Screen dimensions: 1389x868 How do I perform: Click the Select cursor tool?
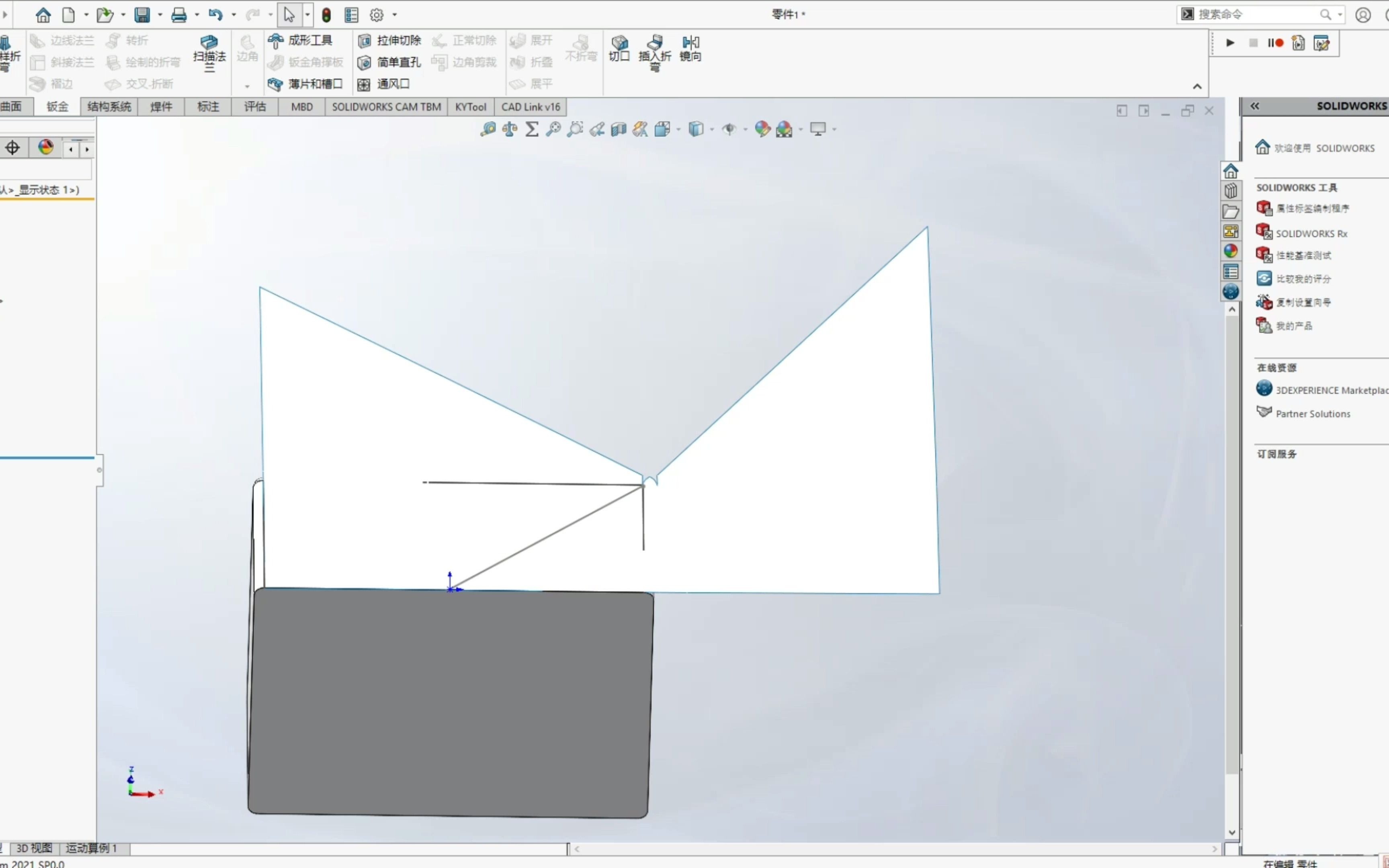tap(289, 14)
